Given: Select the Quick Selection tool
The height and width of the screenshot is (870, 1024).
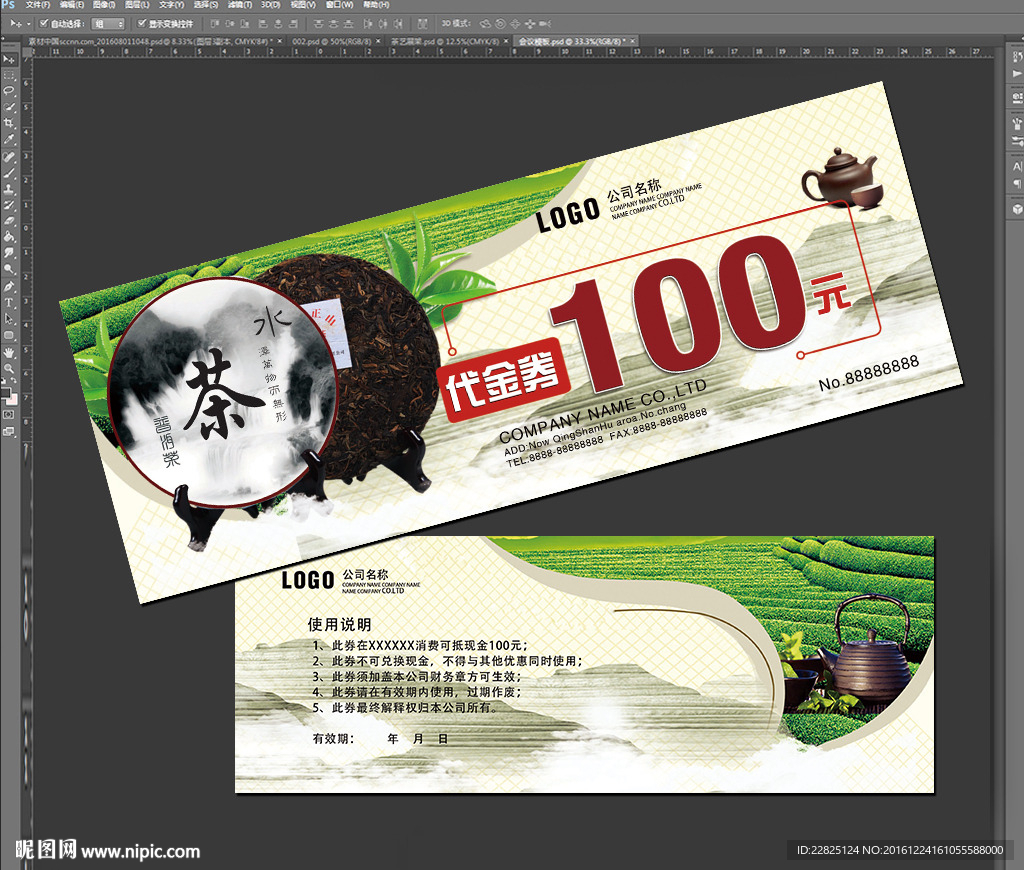Looking at the screenshot, I should click(9, 106).
